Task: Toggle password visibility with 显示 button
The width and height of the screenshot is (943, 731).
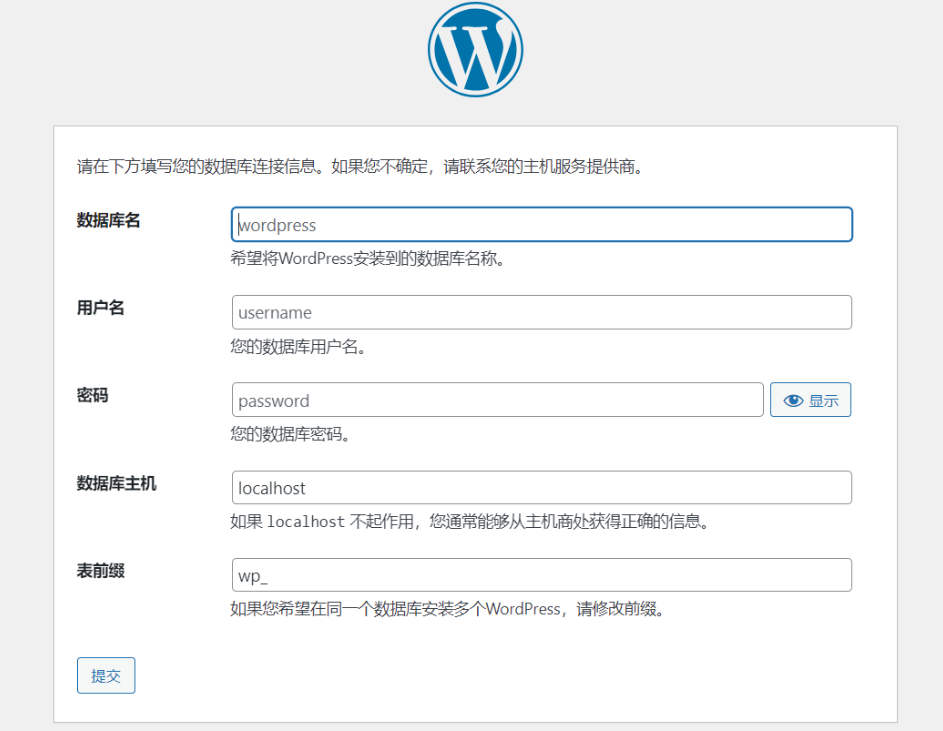Action: pos(810,399)
